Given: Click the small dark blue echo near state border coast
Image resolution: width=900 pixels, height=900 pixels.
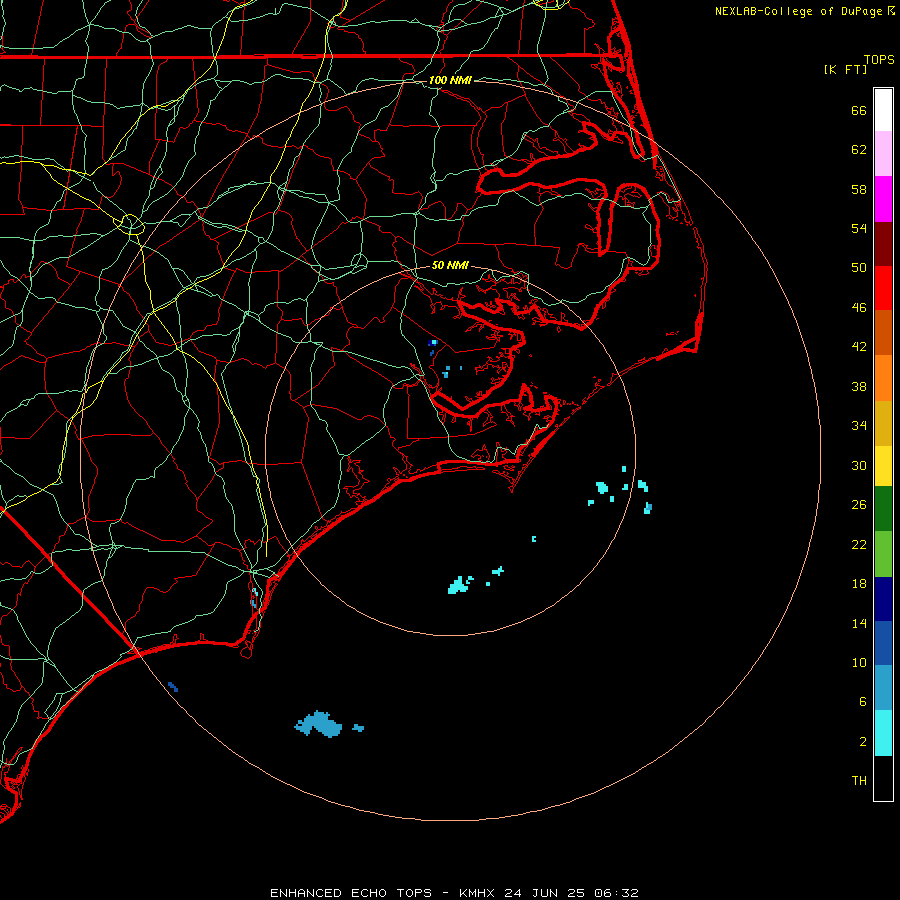Looking at the screenshot, I should tap(173, 686).
